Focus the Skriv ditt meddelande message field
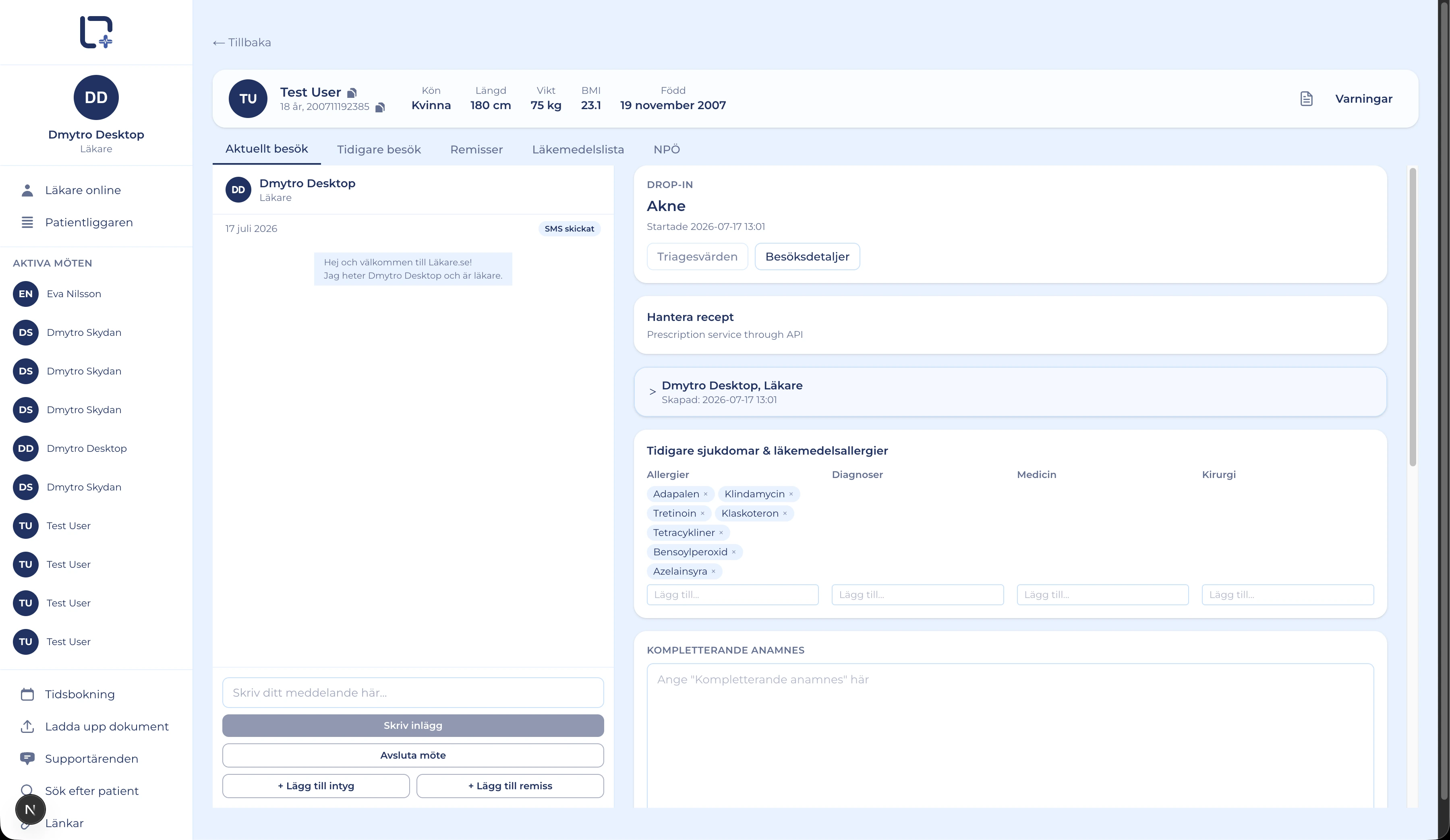The width and height of the screenshot is (1450, 840). 412,693
